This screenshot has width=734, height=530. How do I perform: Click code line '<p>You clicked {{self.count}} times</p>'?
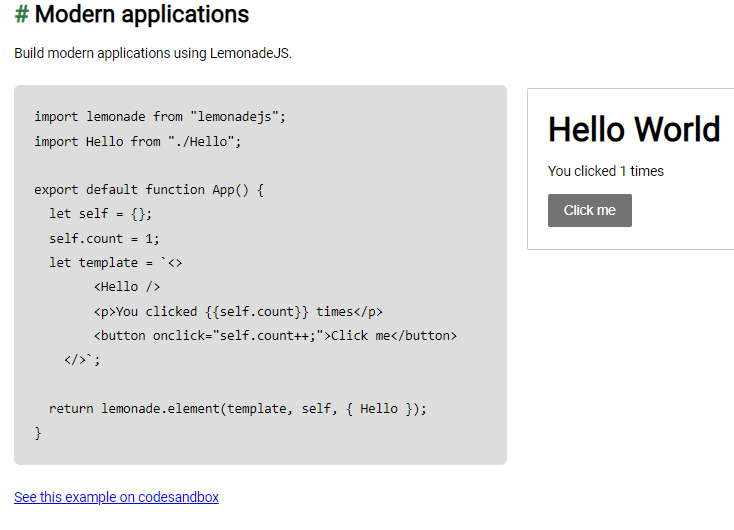pyautogui.click(x=238, y=312)
